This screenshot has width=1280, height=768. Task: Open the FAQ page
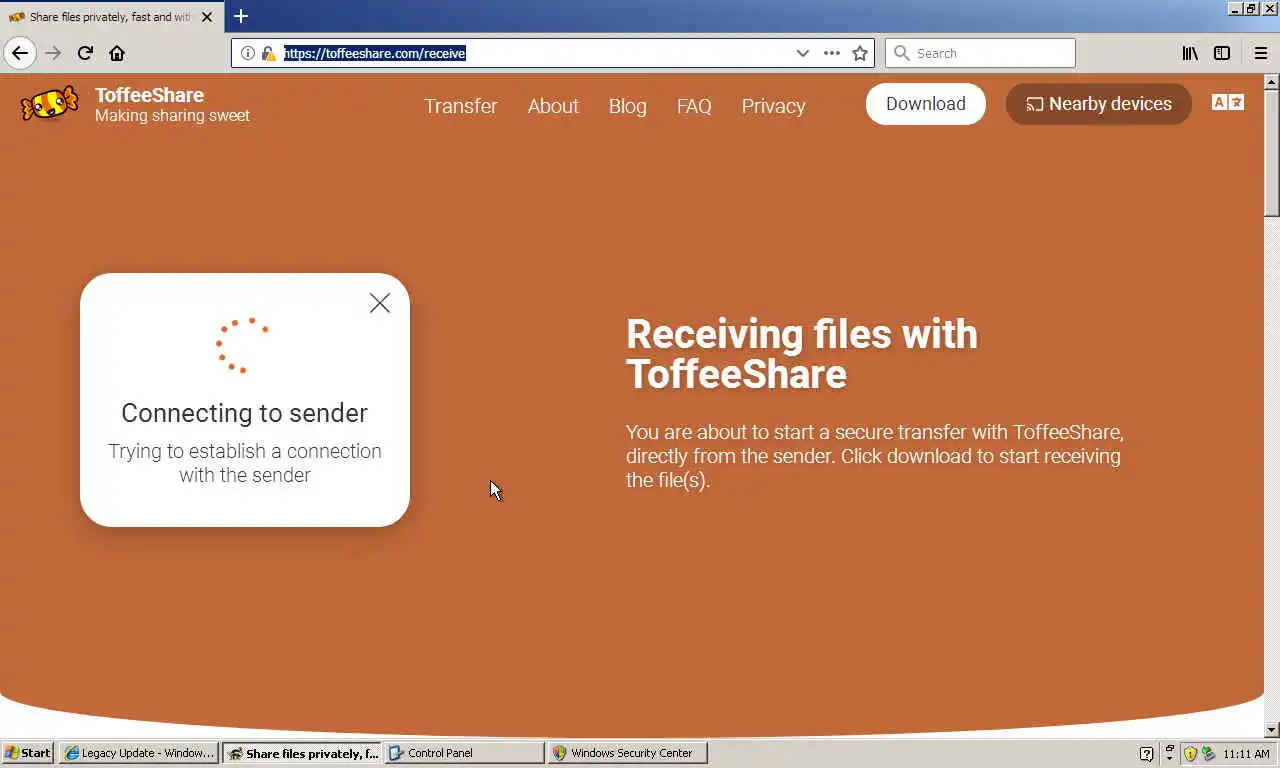point(694,106)
